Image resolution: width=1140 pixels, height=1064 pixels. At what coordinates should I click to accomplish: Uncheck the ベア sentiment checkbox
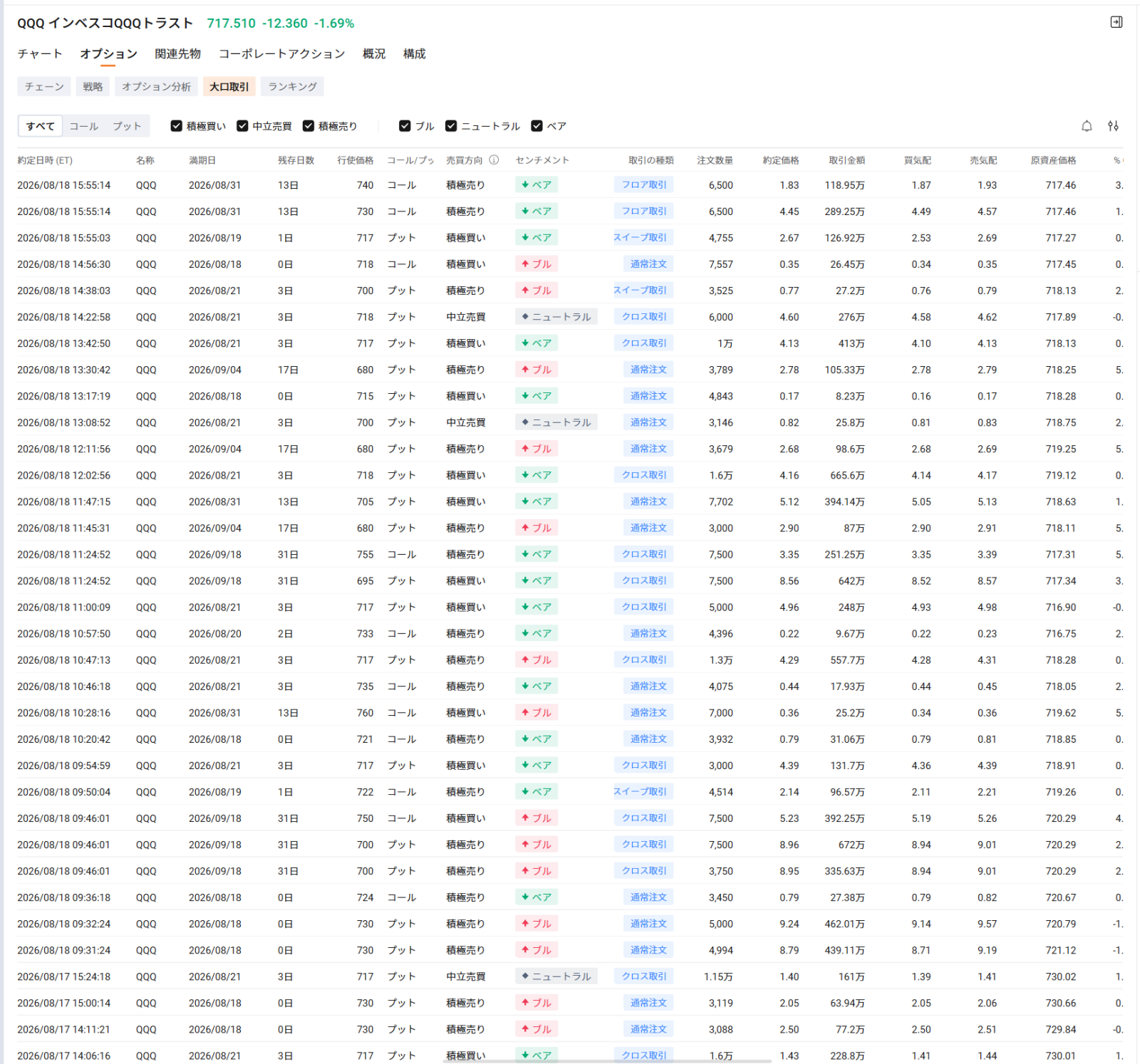tap(537, 126)
